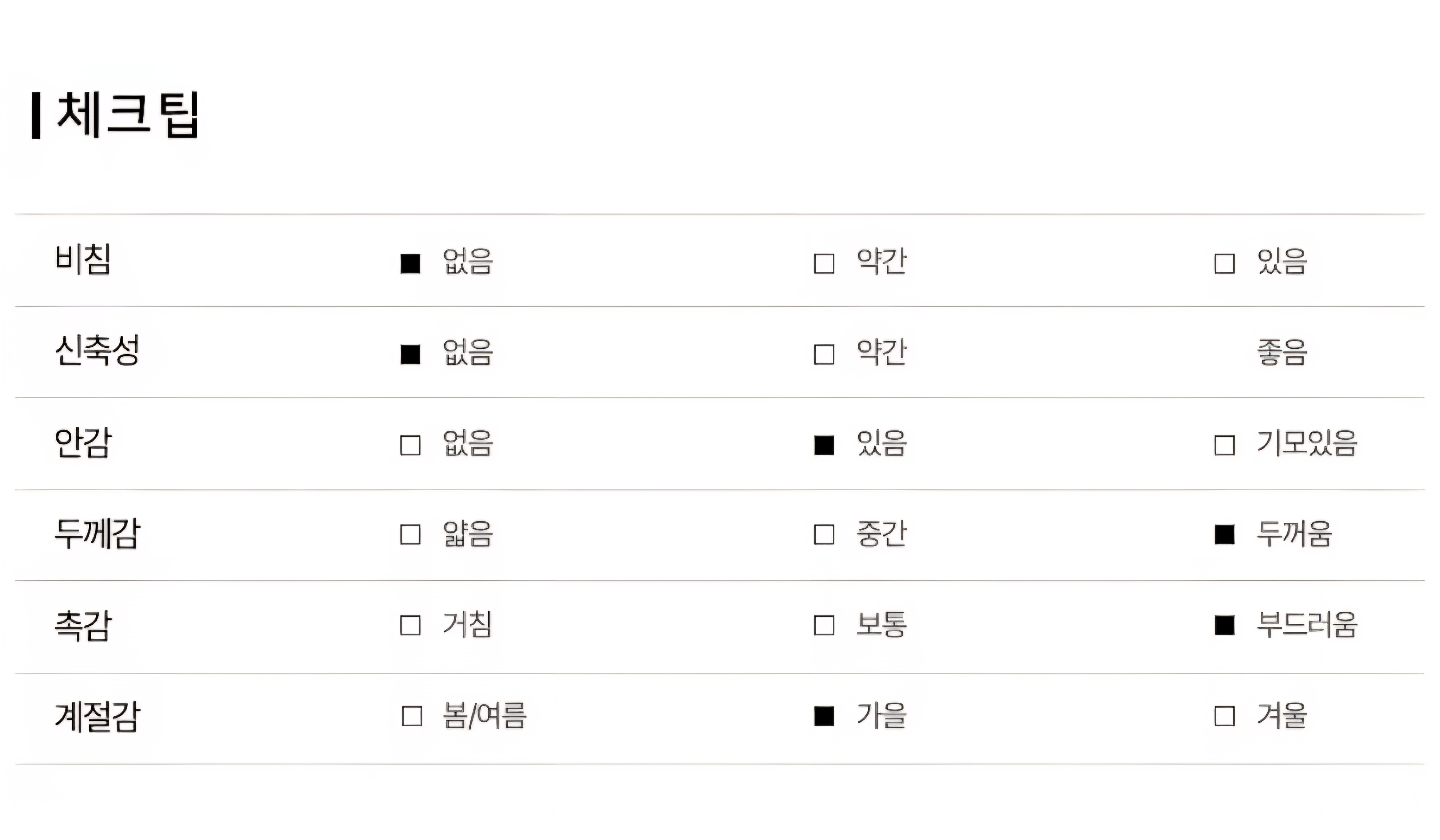The width and height of the screenshot is (1440, 840).
Task: Select the 기모있음 checkbox
Action: tap(1224, 445)
